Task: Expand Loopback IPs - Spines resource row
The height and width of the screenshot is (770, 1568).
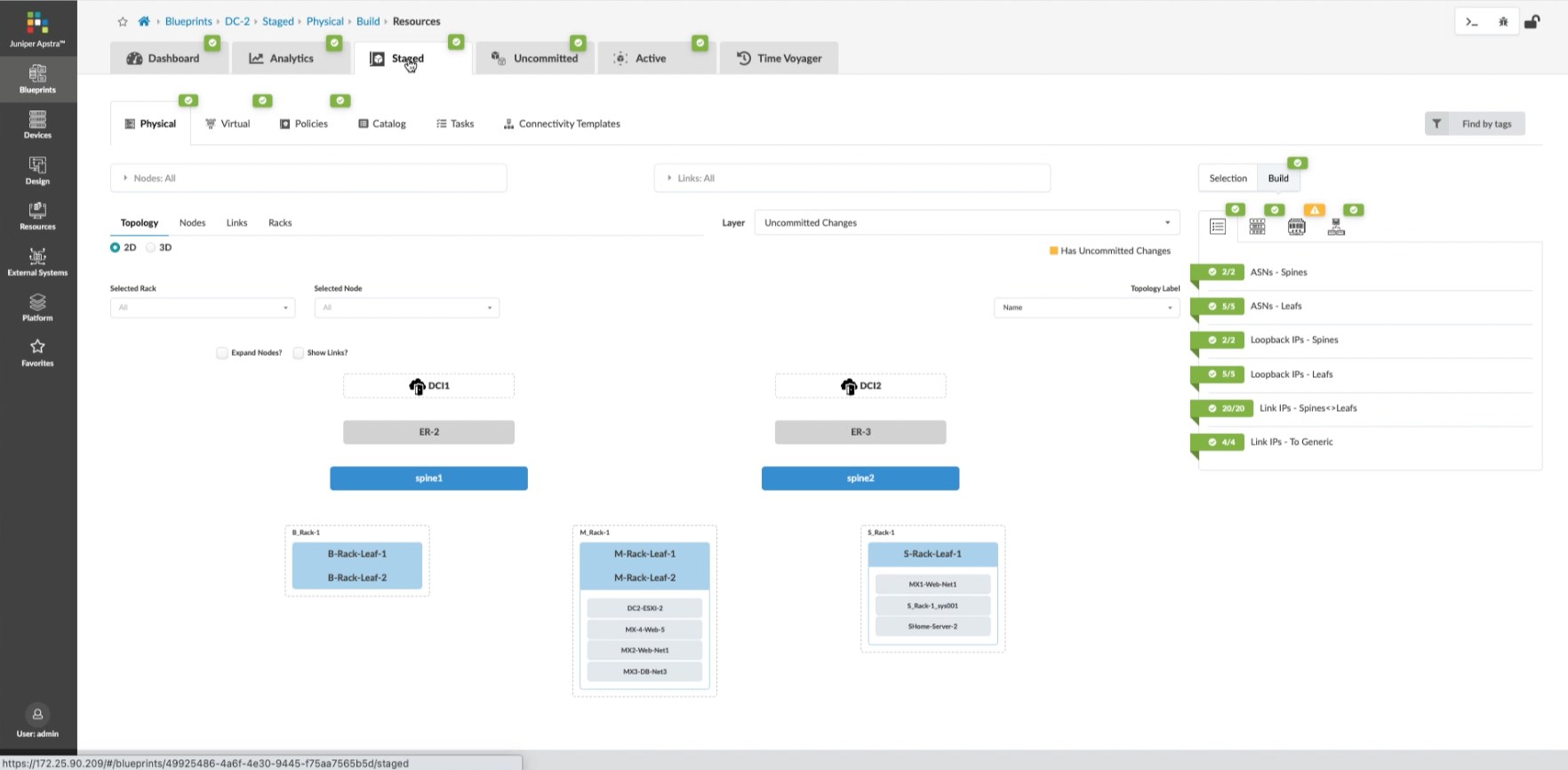Action: pyautogui.click(x=1369, y=340)
